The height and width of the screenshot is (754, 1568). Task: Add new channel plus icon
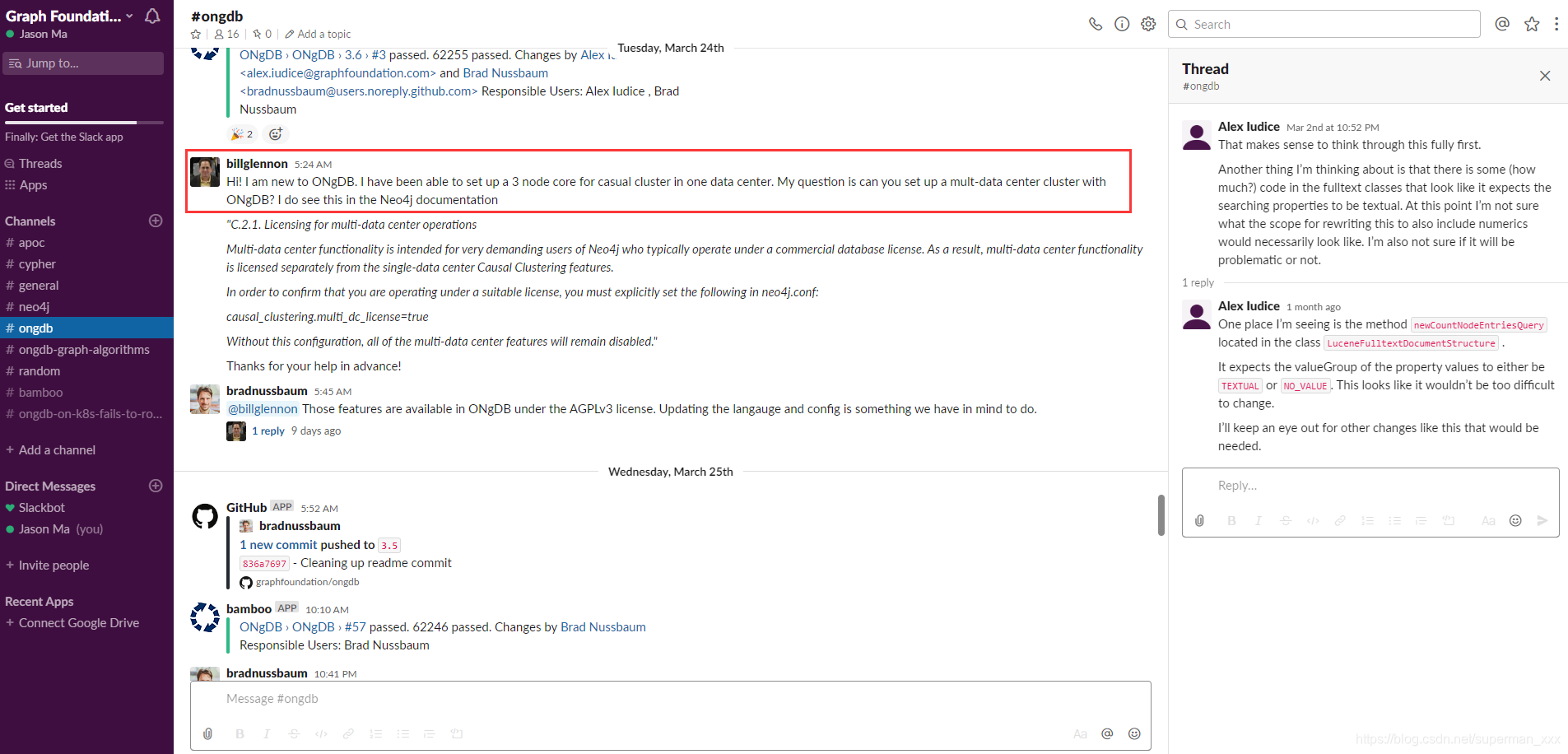point(156,221)
